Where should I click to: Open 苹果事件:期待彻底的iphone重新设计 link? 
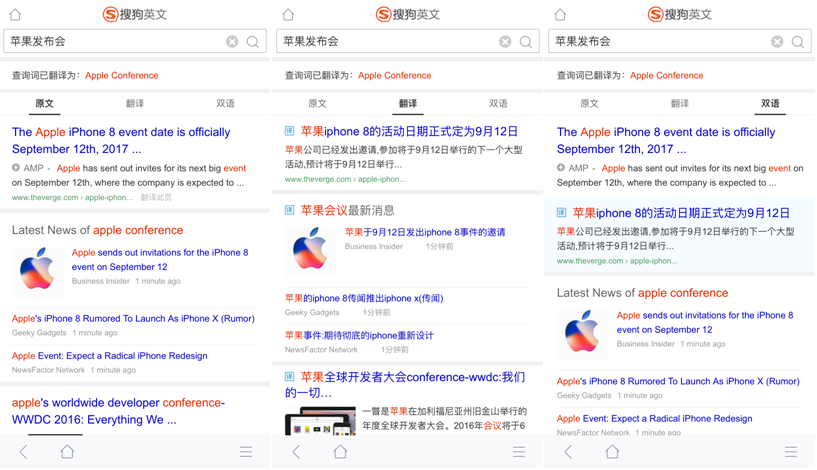pyautogui.click(x=359, y=336)
